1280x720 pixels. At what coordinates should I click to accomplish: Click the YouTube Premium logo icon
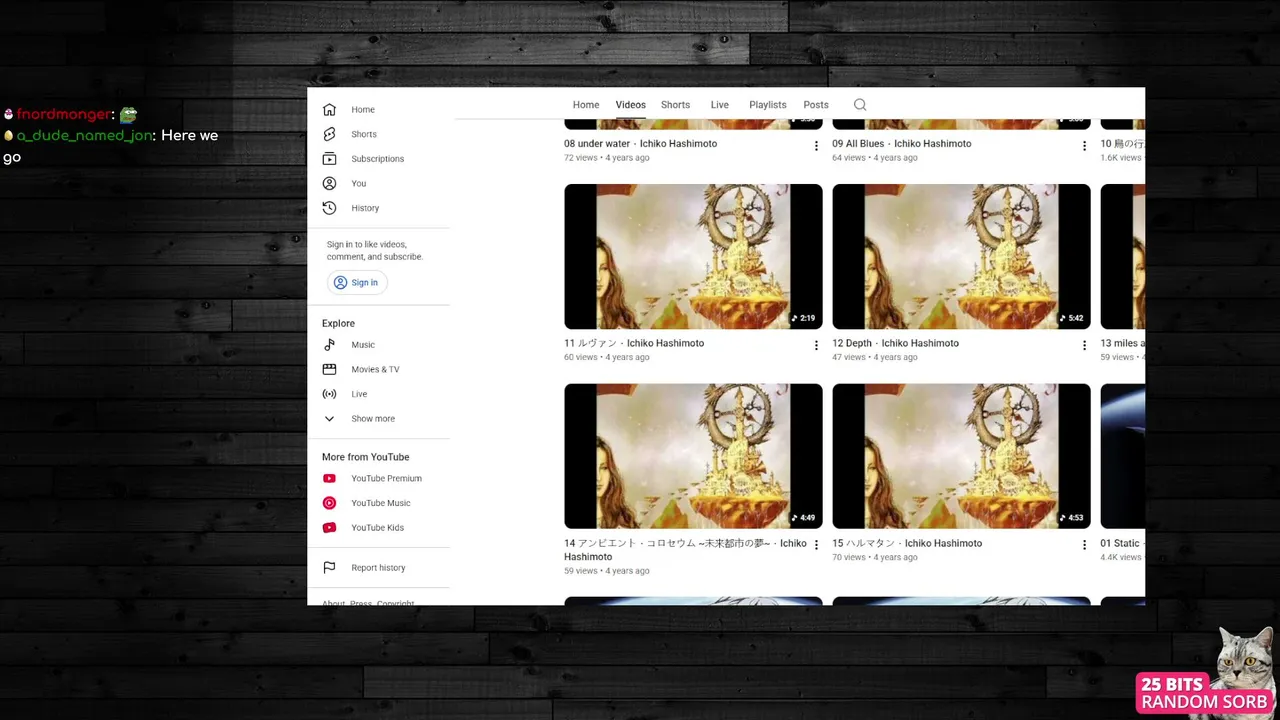click(x=329, y=478)
